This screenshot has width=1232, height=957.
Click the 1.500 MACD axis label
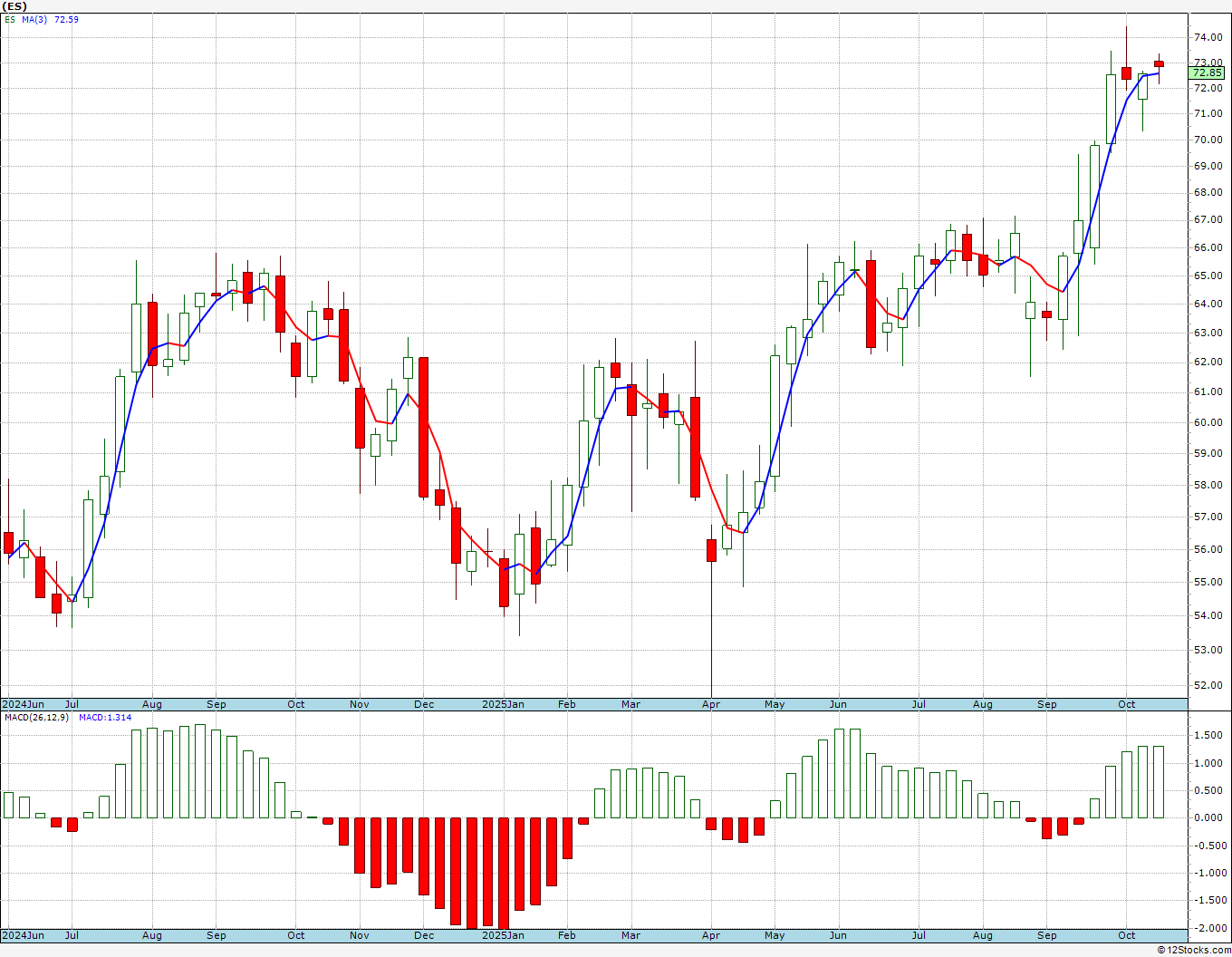pyautogui.click(x=1210, y=735)
